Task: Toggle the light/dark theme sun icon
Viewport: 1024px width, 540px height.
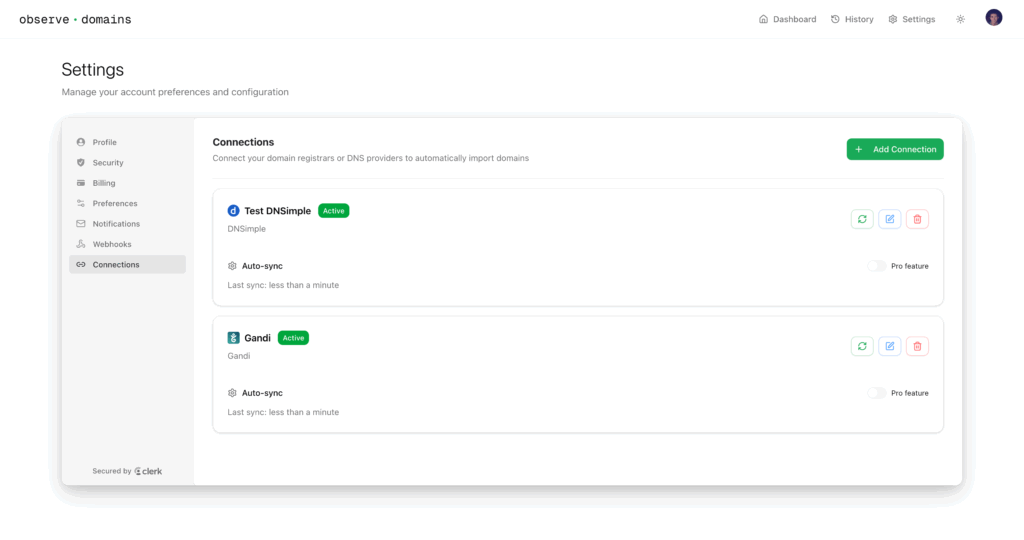Action: [x=960, y=19]
